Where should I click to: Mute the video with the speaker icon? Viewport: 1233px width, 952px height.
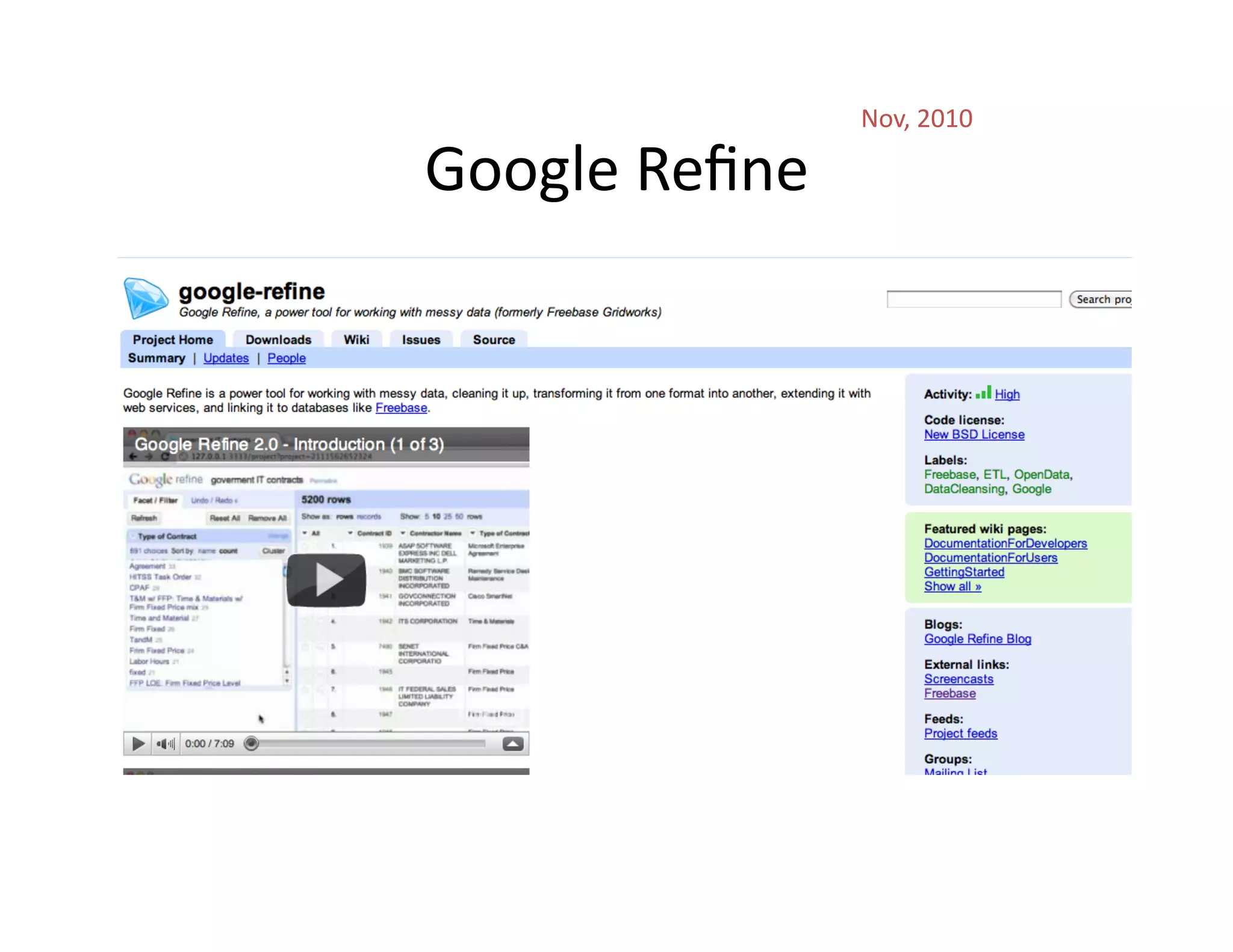(x=165, y=744)
